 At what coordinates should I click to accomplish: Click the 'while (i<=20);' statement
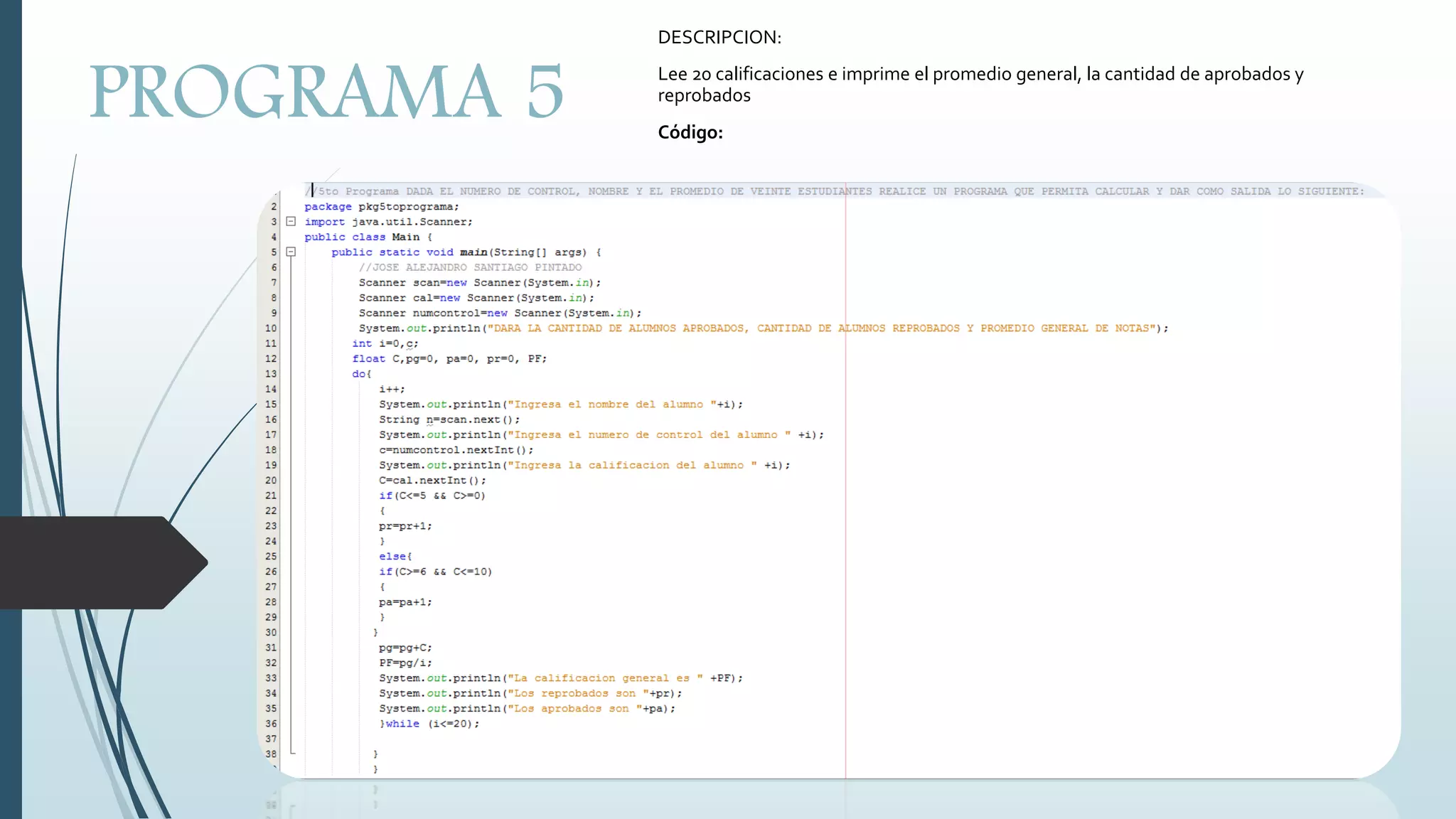point(429,724)
